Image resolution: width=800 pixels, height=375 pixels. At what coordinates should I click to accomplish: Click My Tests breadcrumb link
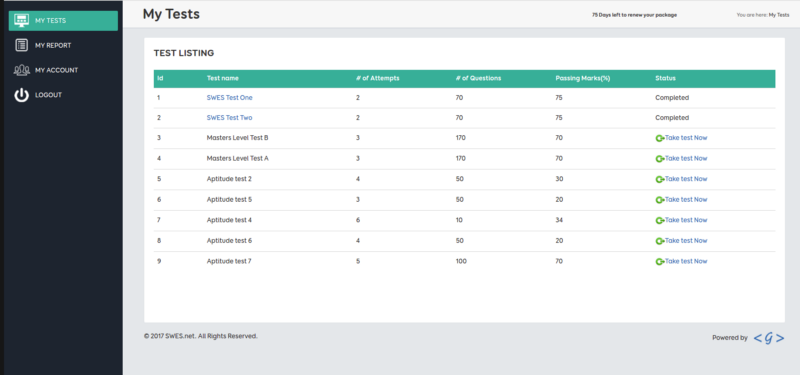(779, 15)
